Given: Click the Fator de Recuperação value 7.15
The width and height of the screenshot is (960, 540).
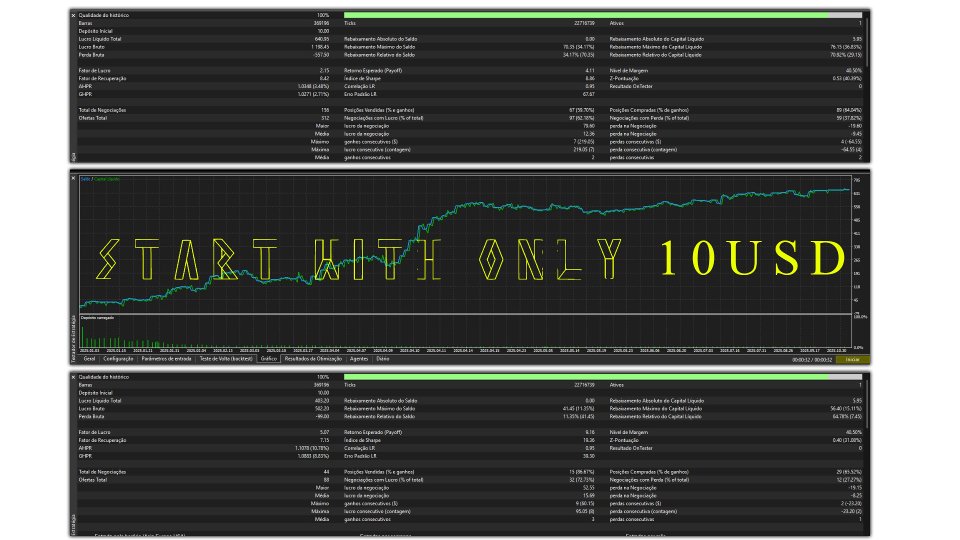Looking at the screenshot, I should pyautogui.click(x=324, y=440).
